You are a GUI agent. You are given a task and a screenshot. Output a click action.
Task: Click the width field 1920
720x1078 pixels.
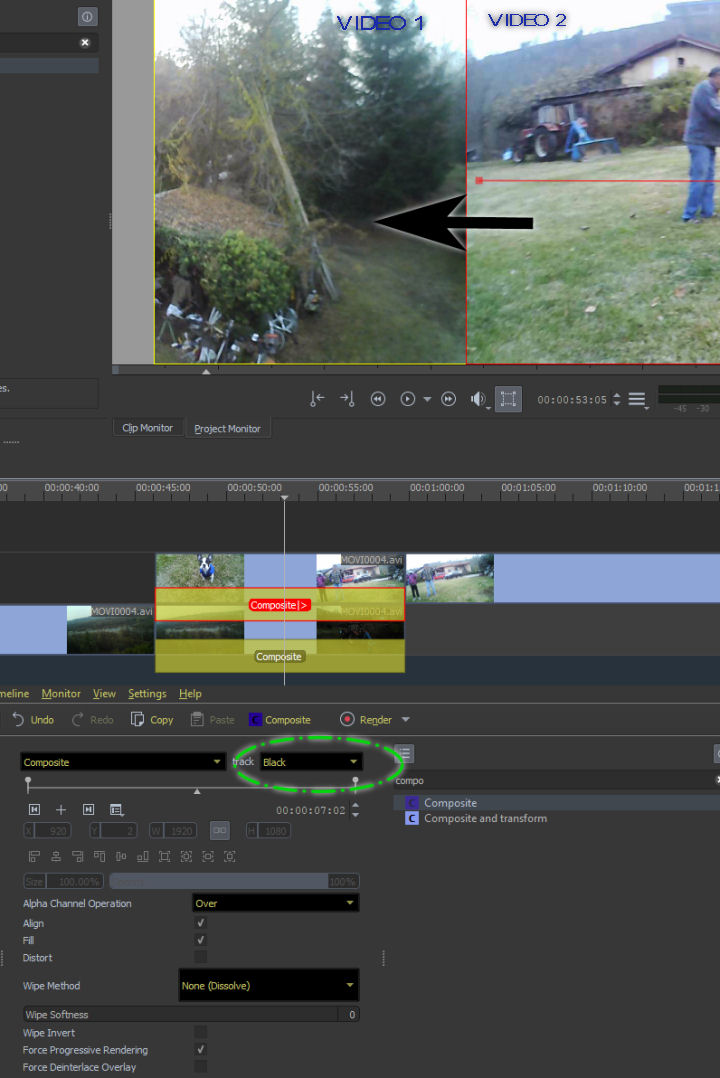[x=173, y=830]
